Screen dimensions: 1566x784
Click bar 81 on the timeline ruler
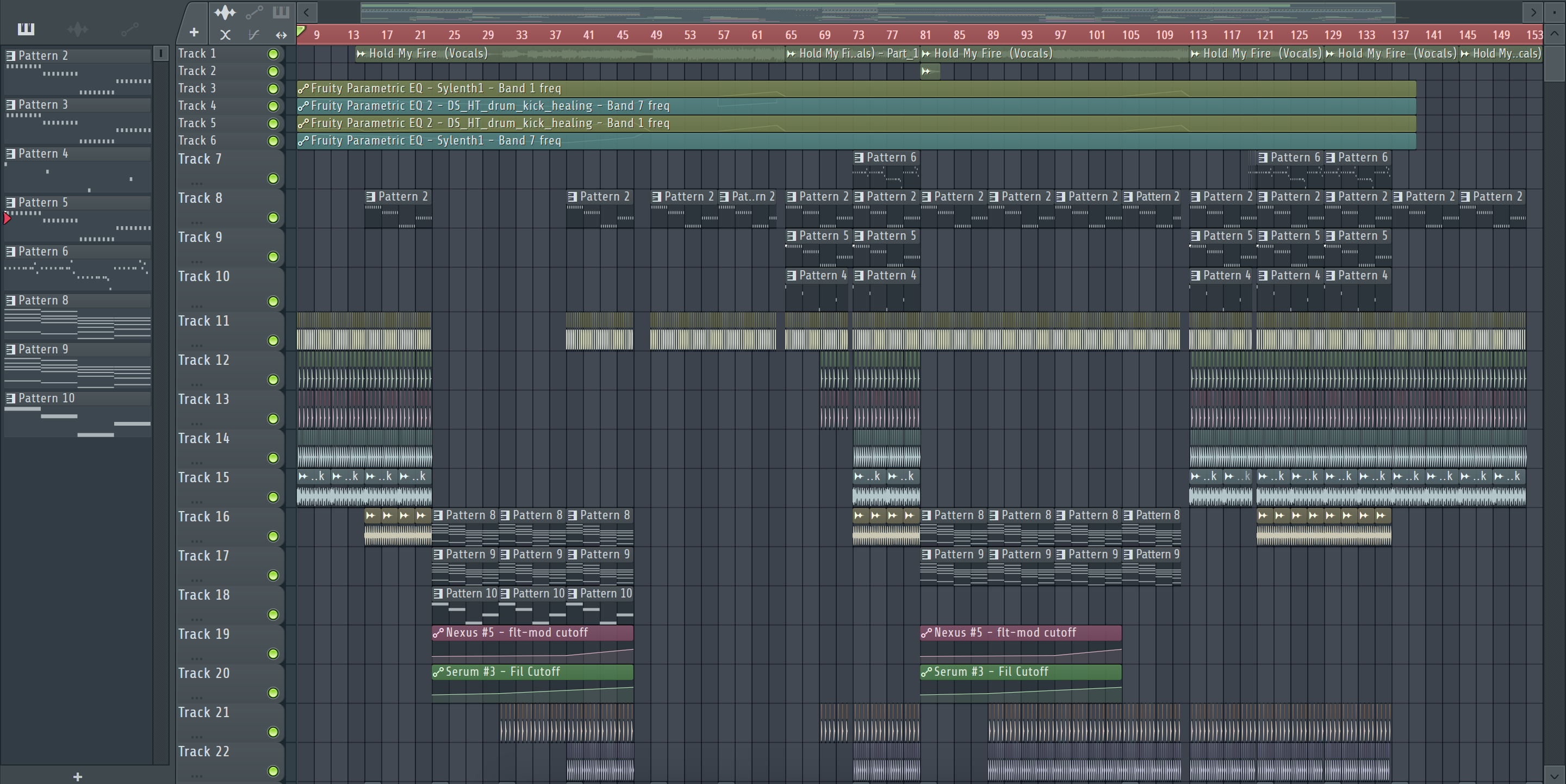[926, 35]
